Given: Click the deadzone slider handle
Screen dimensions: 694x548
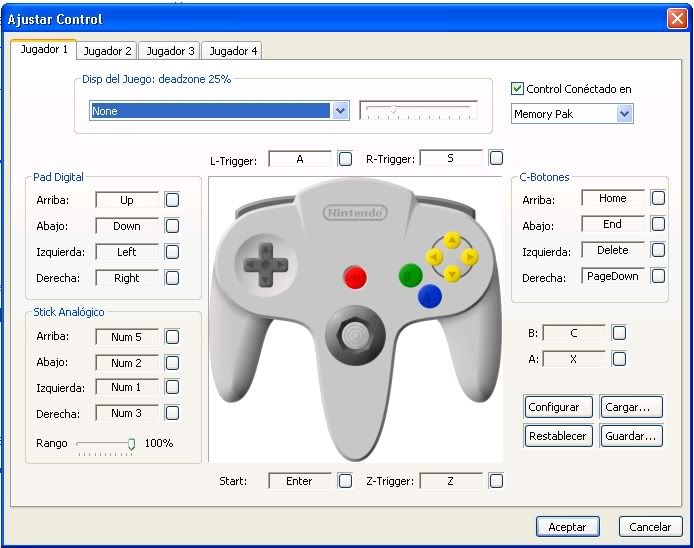Looking at the screenshot, I should point(393,109).
